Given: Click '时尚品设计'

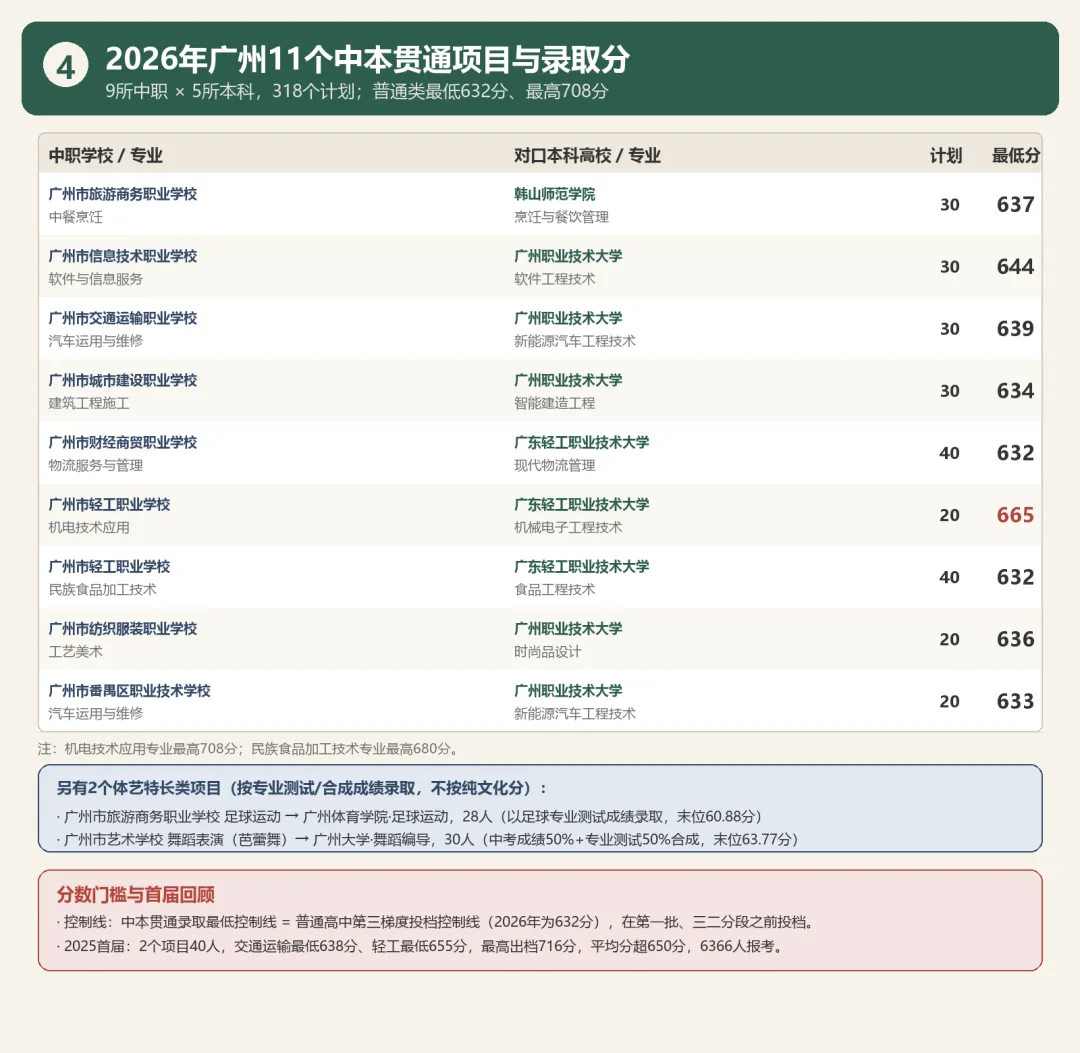Looking at the screenshot, I should tap(548, 651).
